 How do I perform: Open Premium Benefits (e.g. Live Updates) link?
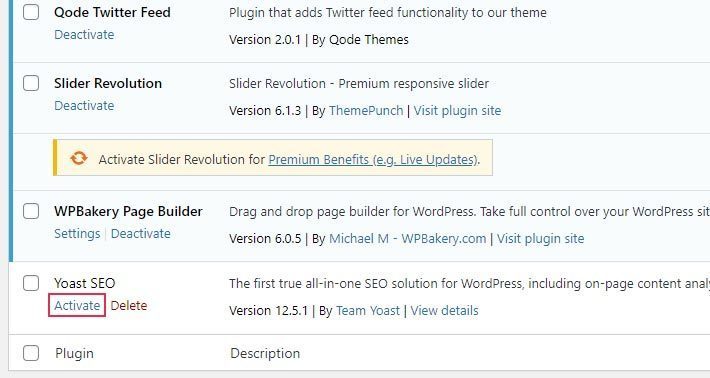pyautogui.click(x=373, y=159)
